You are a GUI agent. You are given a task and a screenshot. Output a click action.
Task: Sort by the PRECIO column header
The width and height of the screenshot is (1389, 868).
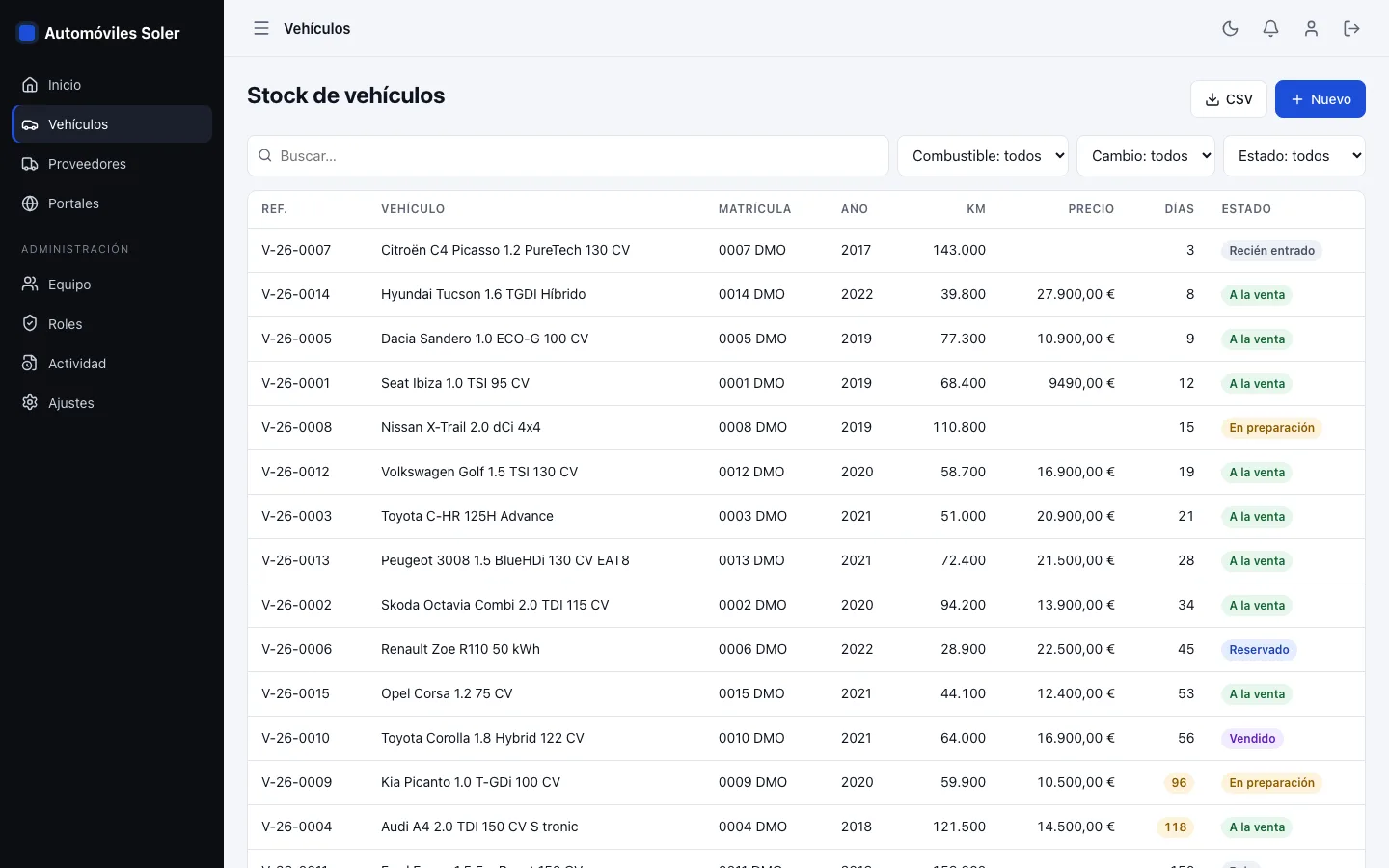tap(1091, 209)
